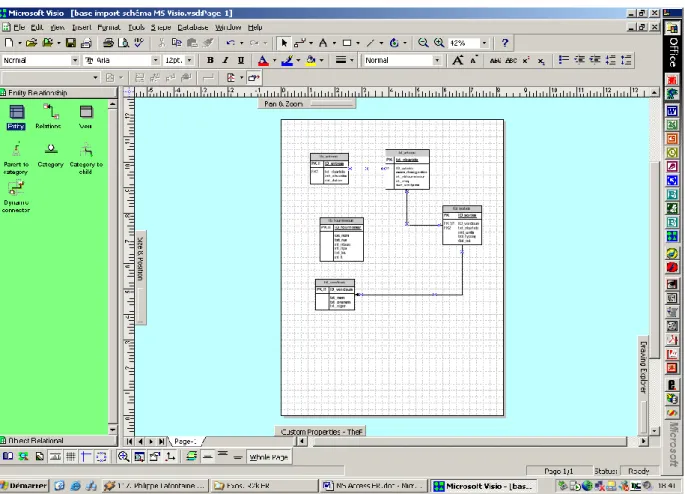Click Démarrer start button
685x494 pixels.
pos(24,485)
